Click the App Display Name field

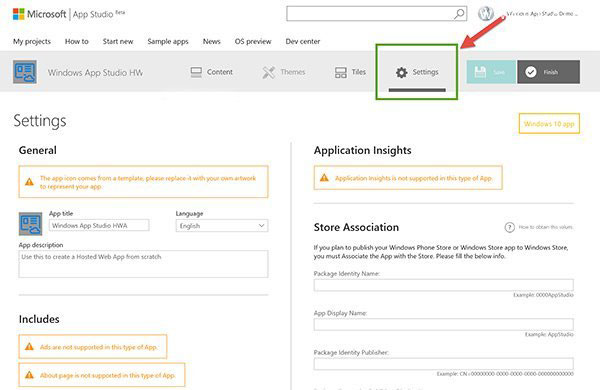click(x=443, y=324)
